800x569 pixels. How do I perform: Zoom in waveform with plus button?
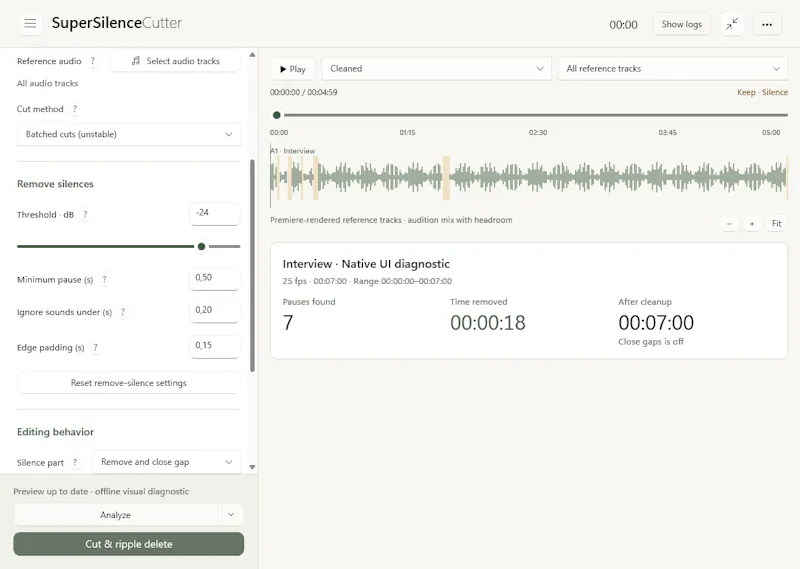click(x=752, y=224)
